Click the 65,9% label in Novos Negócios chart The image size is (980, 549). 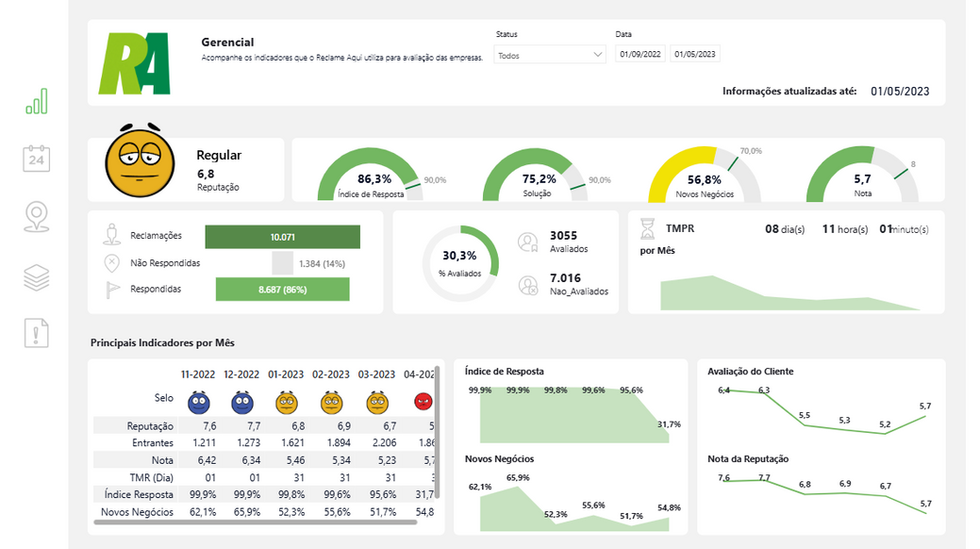click(x=518, y=478)
